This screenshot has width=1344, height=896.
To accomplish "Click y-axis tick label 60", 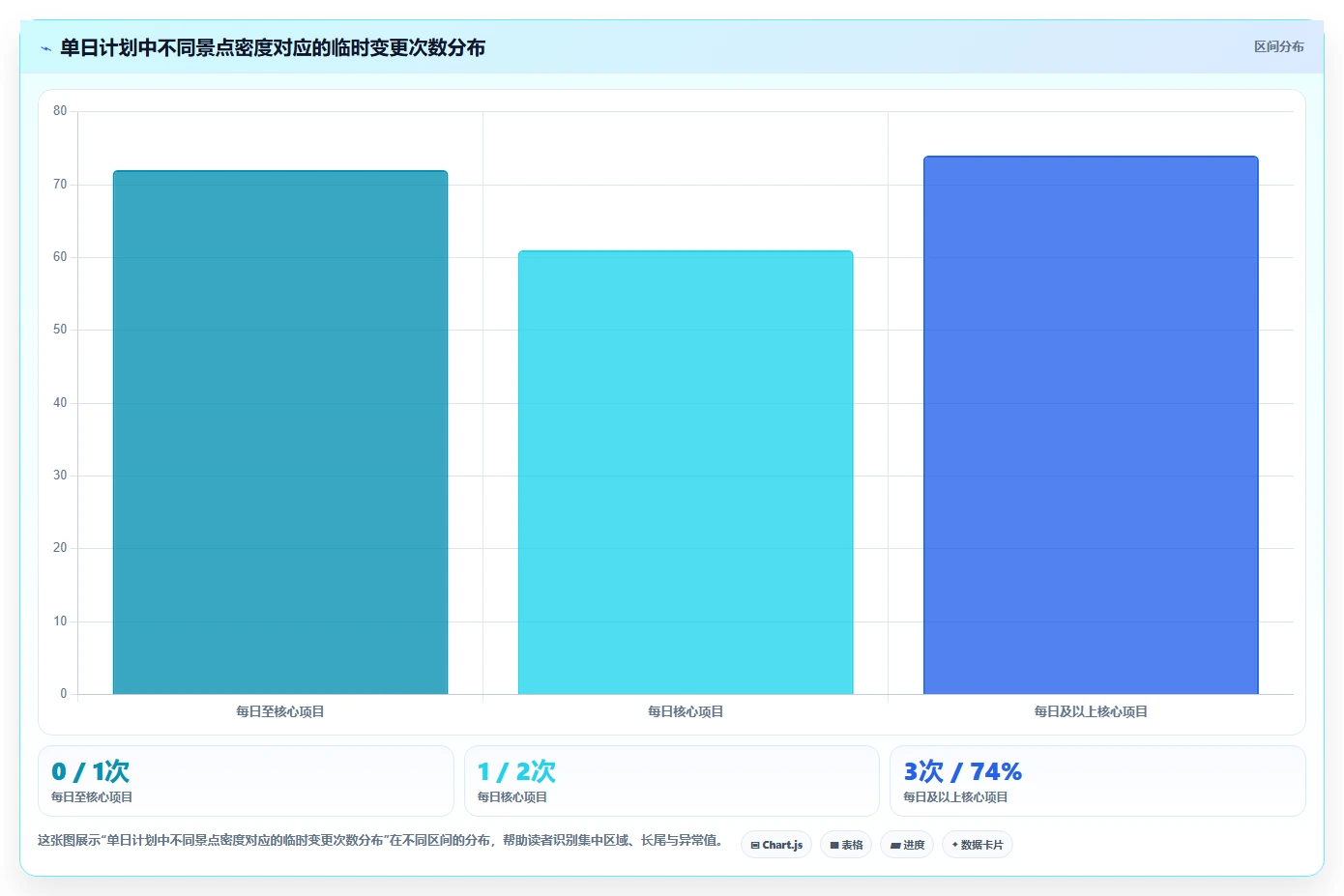I will point(60,257).
